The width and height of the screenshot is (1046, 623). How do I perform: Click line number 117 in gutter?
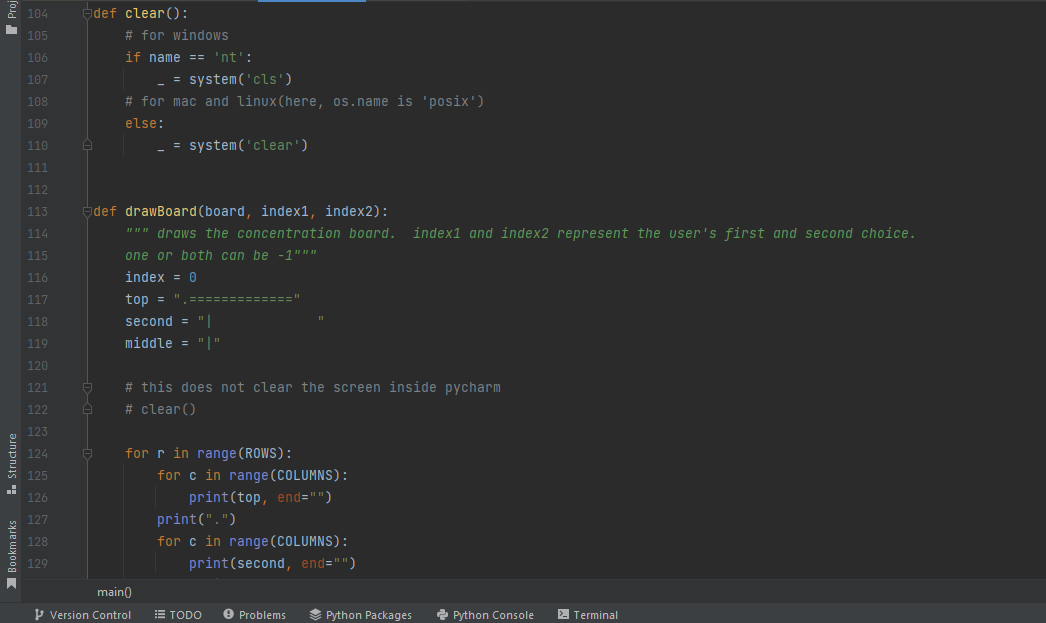[37, 299]
